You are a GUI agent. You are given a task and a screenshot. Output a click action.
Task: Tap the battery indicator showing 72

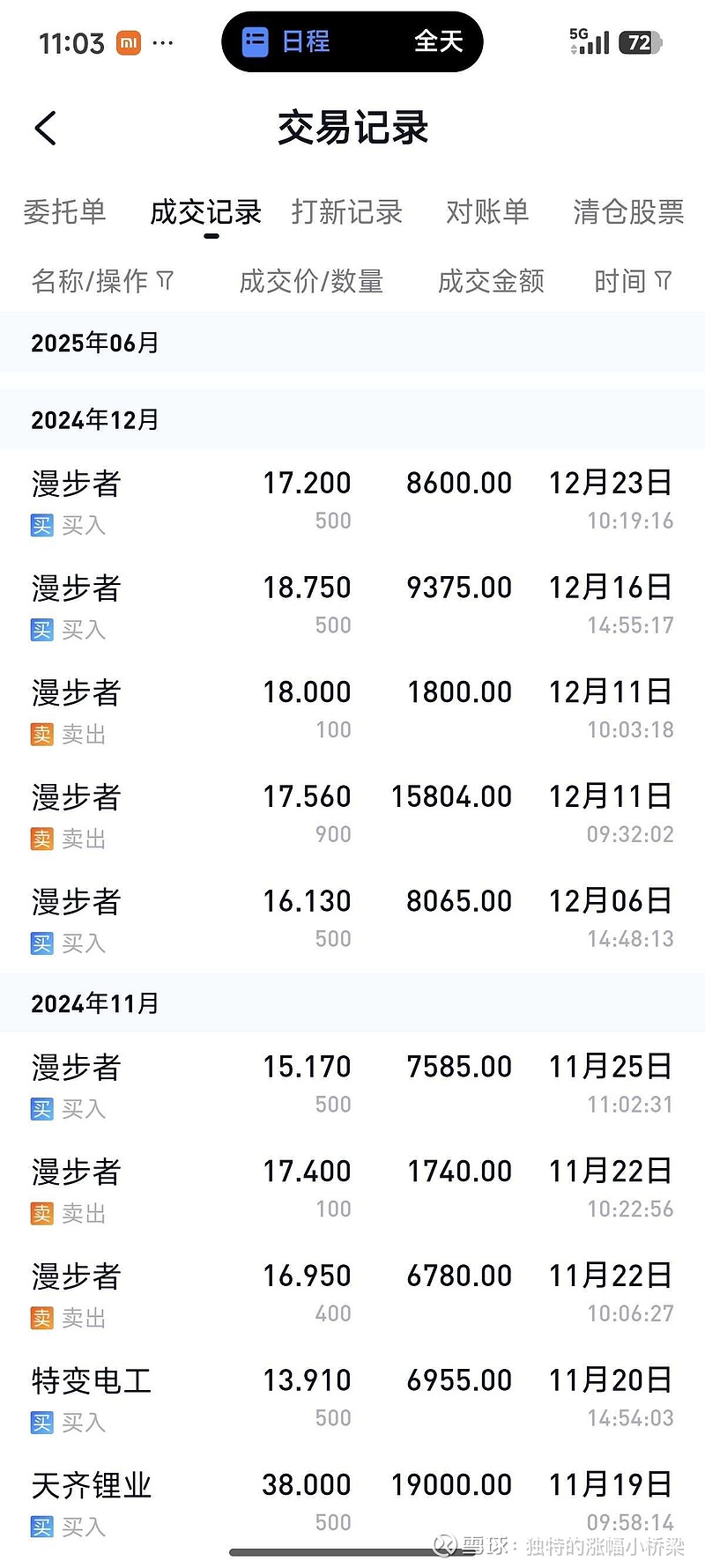pos(640,42)
